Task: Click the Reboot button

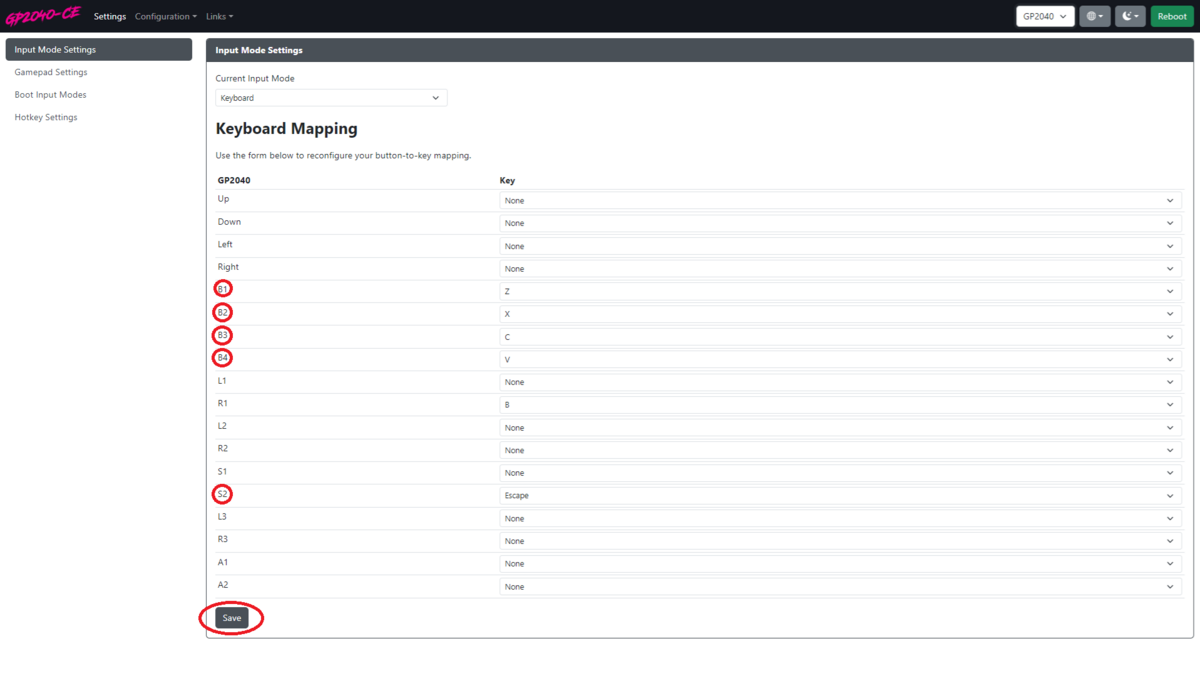Action: click(x=1172, y=16)
